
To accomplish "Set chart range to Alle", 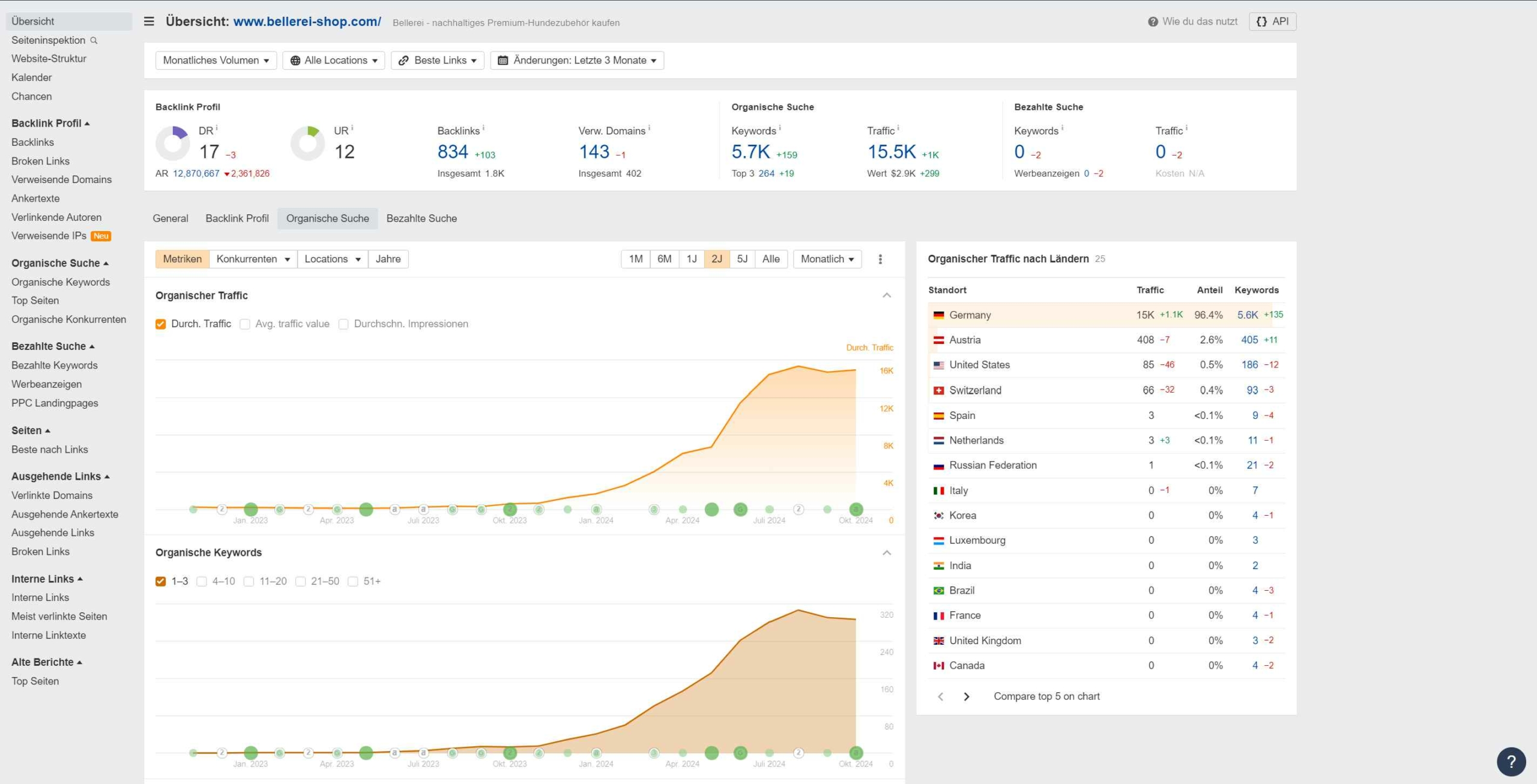I will click(x=772, y=259).
